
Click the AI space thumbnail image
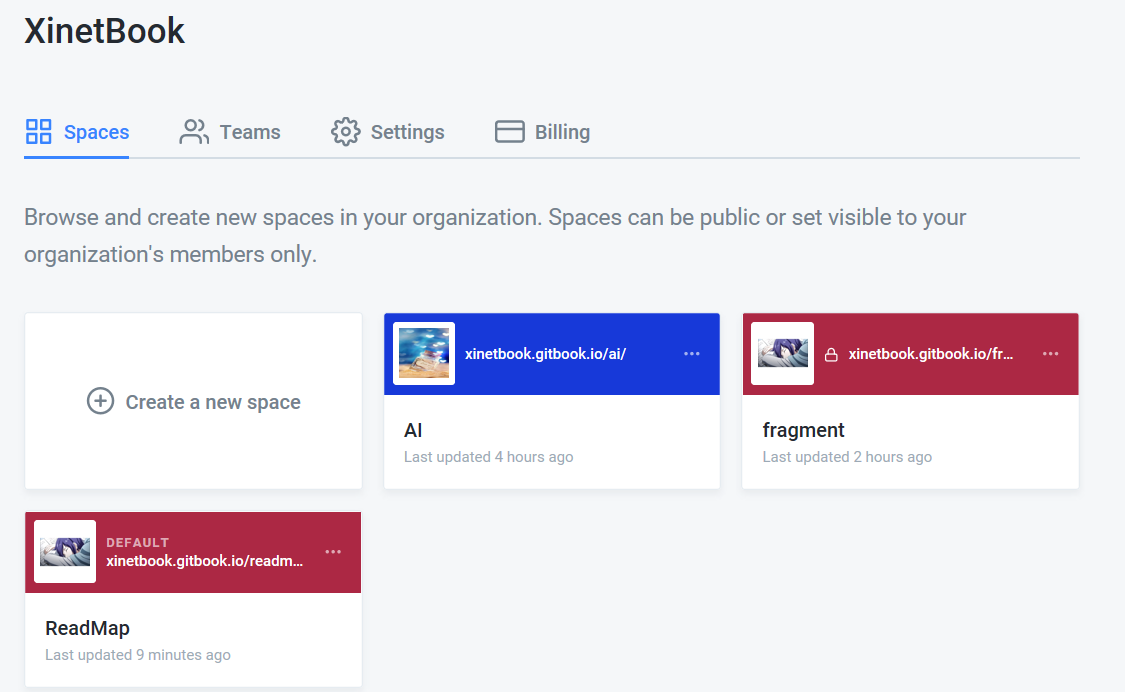point(424,353)
